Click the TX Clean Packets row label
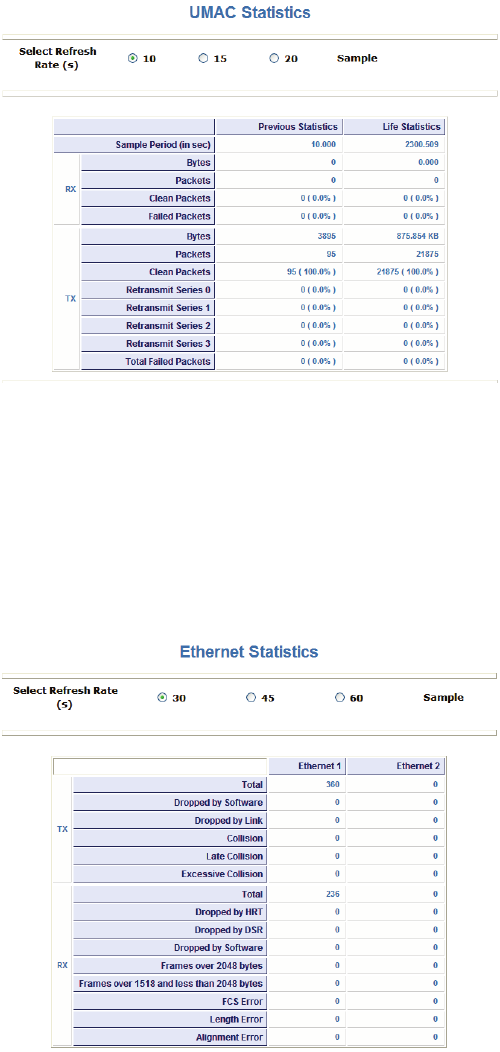 [147, 272]
